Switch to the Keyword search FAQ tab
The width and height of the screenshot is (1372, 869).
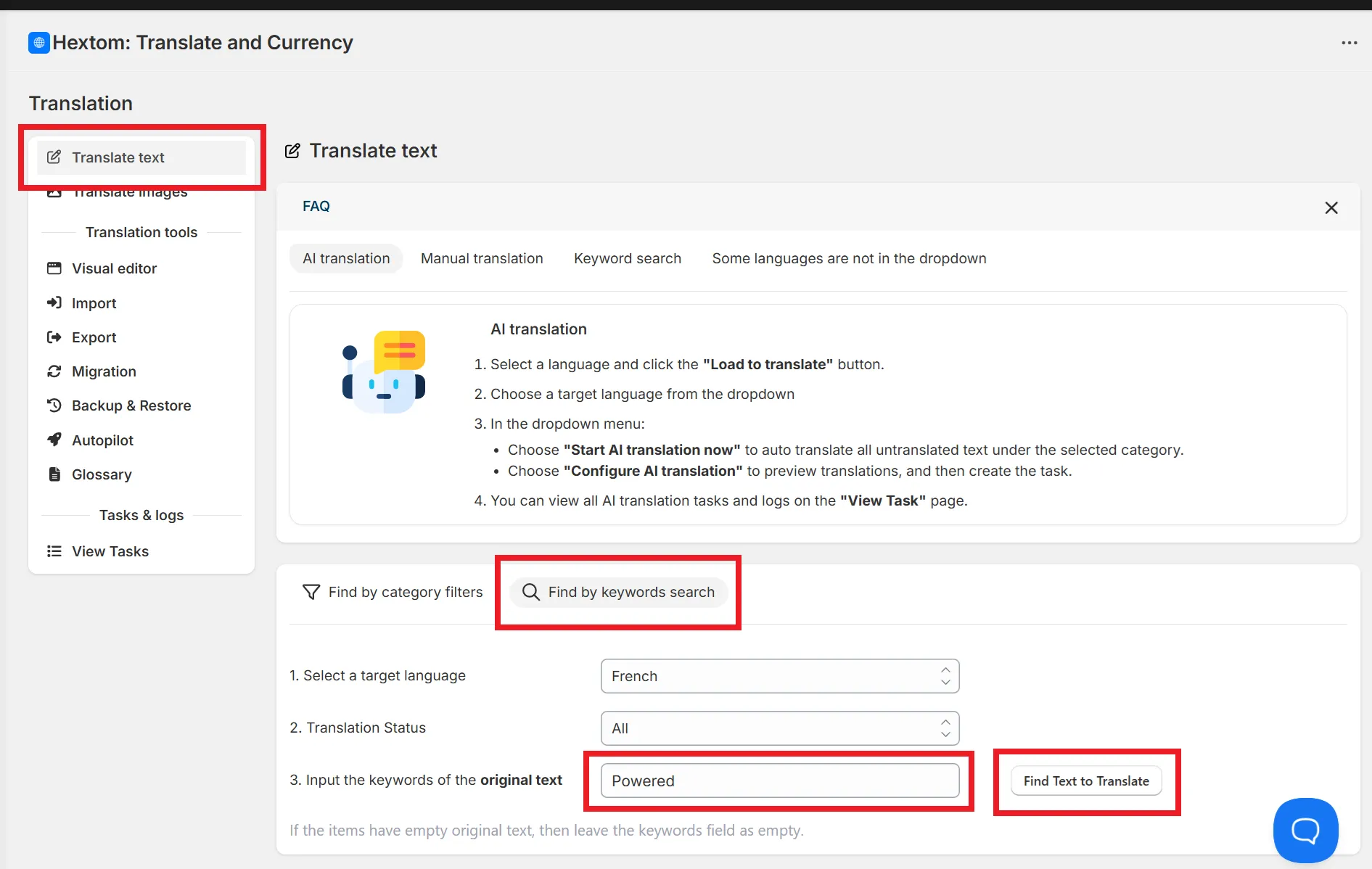click(x=628, y=258)
